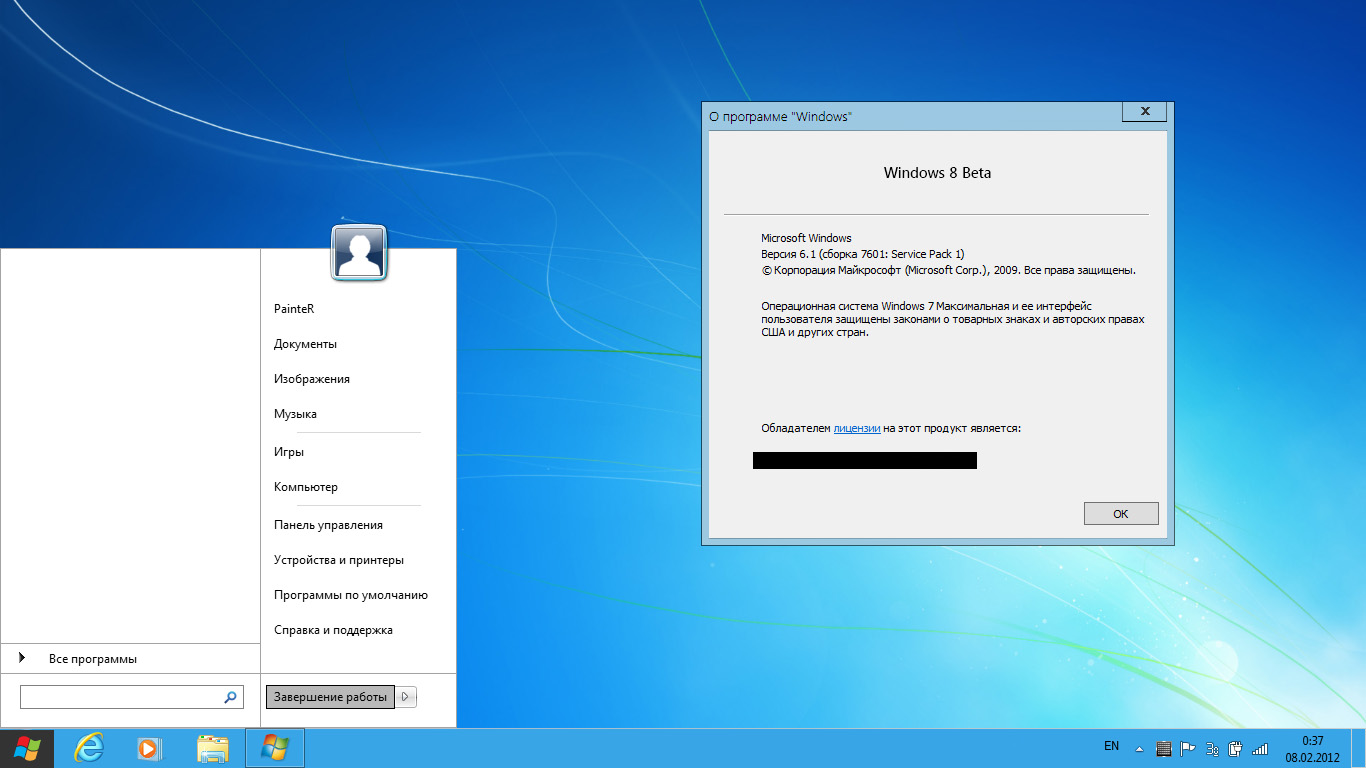Image resolution: width=1366 pixels, height=768 pixels.
Task: Open Windows Explorer folder icon on taskbar
Action: 212,748
